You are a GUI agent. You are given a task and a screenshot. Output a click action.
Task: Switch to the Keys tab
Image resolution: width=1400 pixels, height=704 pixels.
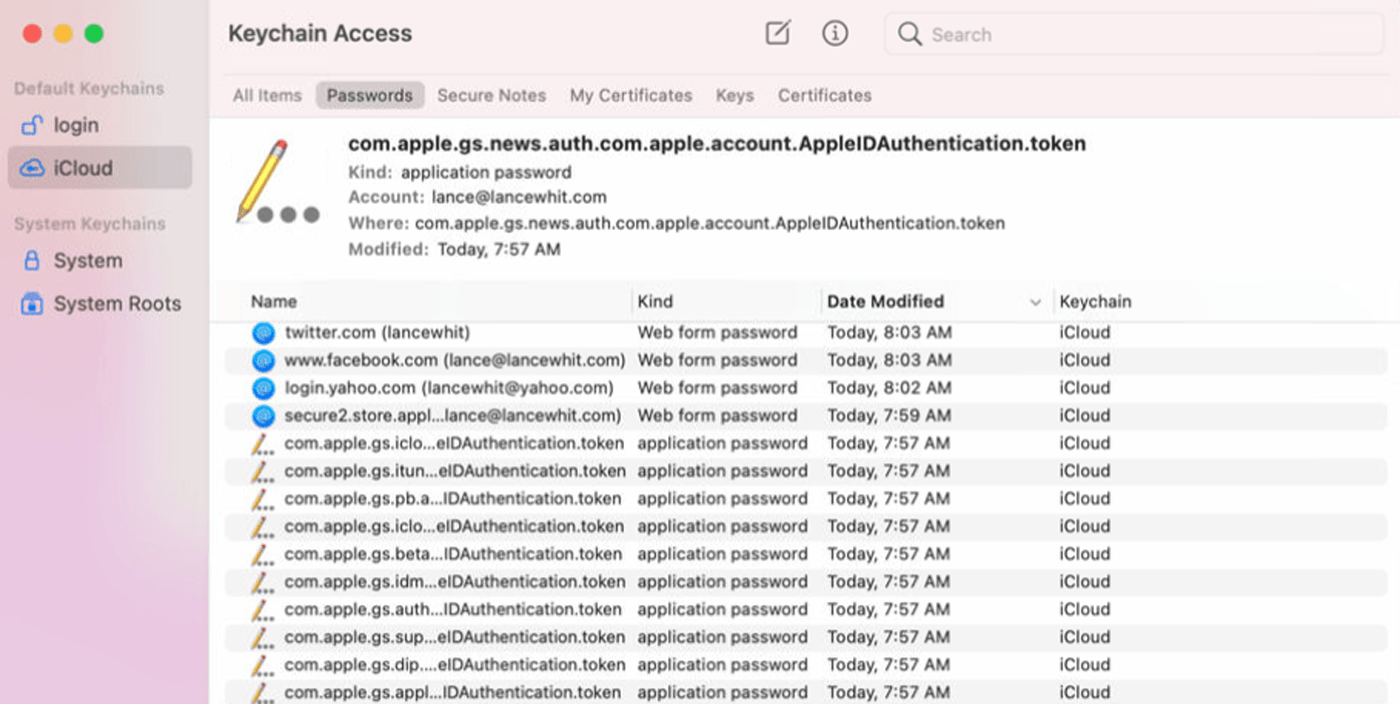click(x=734, y=95)
